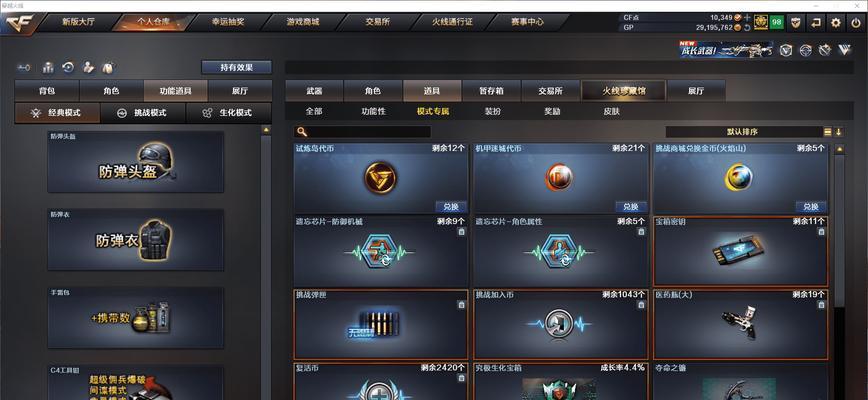Click the return arrow icon in top bar
The width and height of the screenshot is (868, 400).
click(815, 23)
